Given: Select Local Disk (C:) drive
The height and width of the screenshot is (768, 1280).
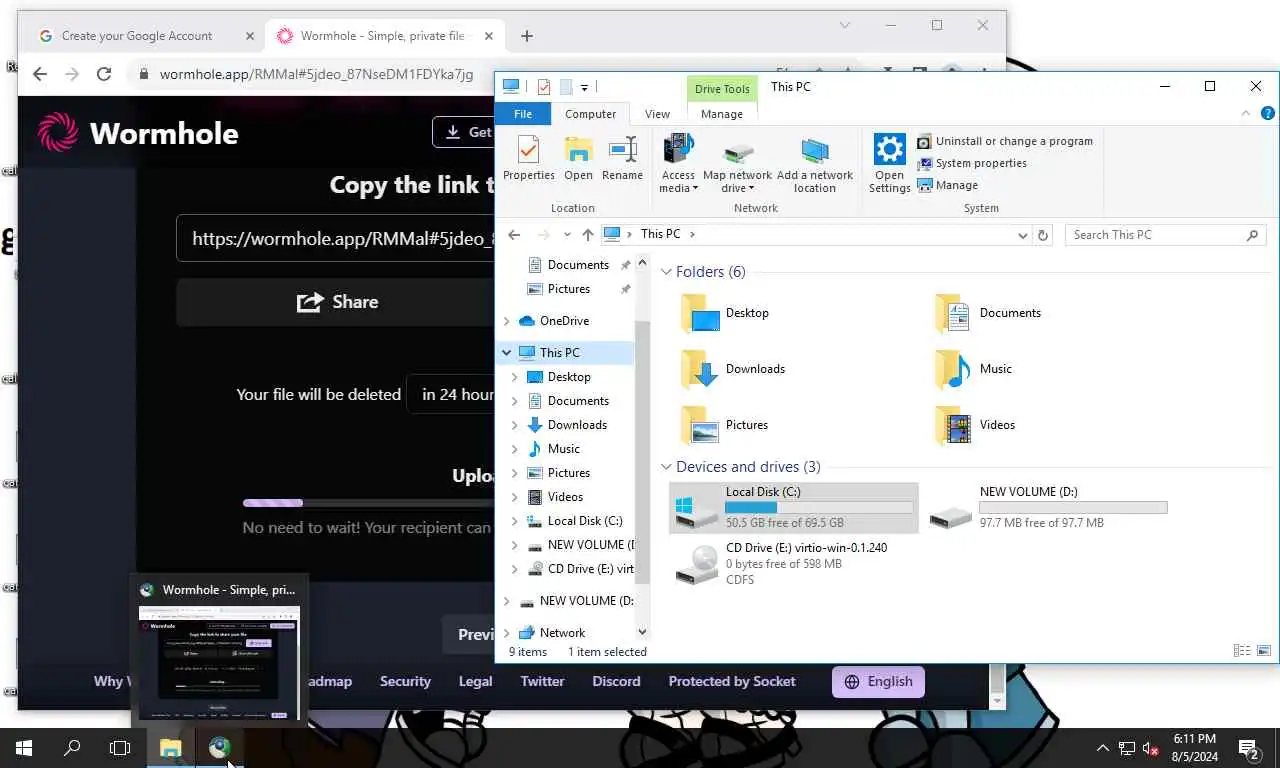Looking at the screenshot, I should [793, 507].
